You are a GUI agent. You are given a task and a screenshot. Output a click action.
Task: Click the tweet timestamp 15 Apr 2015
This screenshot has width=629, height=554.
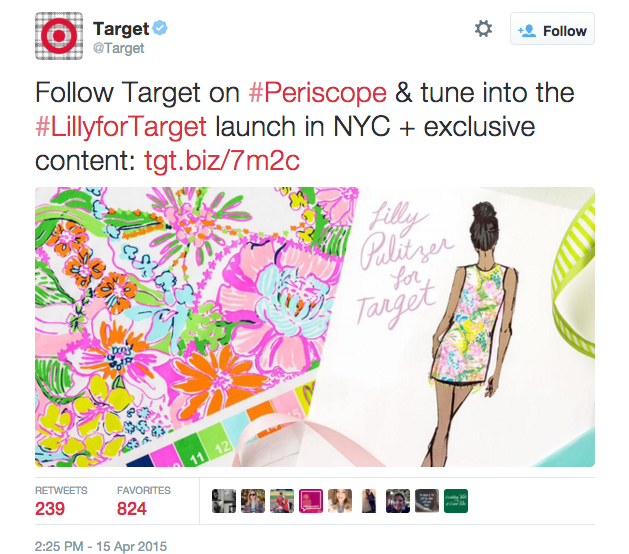pos(101,546)
